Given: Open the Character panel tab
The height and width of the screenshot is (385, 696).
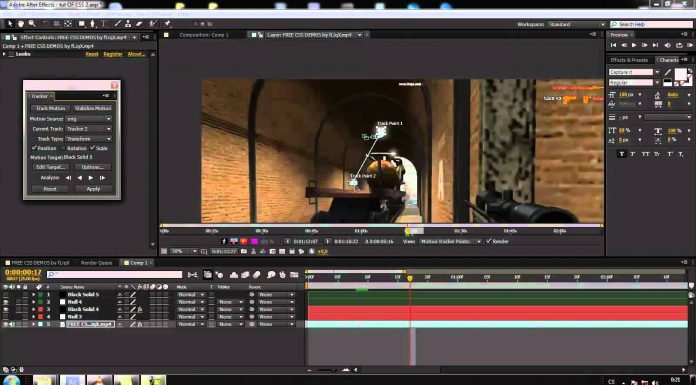Looking at the screenshot, I should (669, 60).
